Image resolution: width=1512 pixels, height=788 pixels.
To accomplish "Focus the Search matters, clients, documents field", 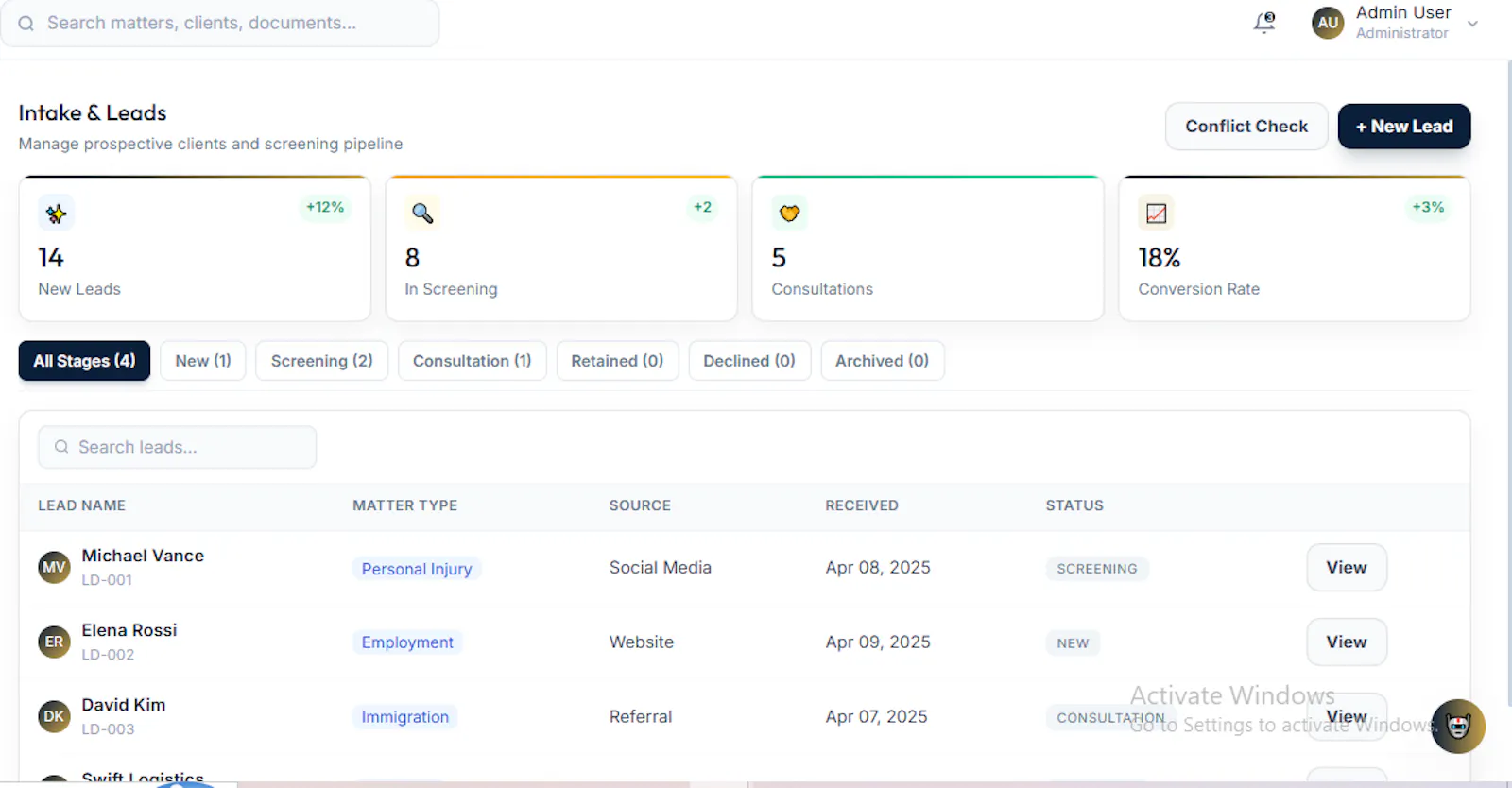I will pyautogui.click(x=220, y=23).
